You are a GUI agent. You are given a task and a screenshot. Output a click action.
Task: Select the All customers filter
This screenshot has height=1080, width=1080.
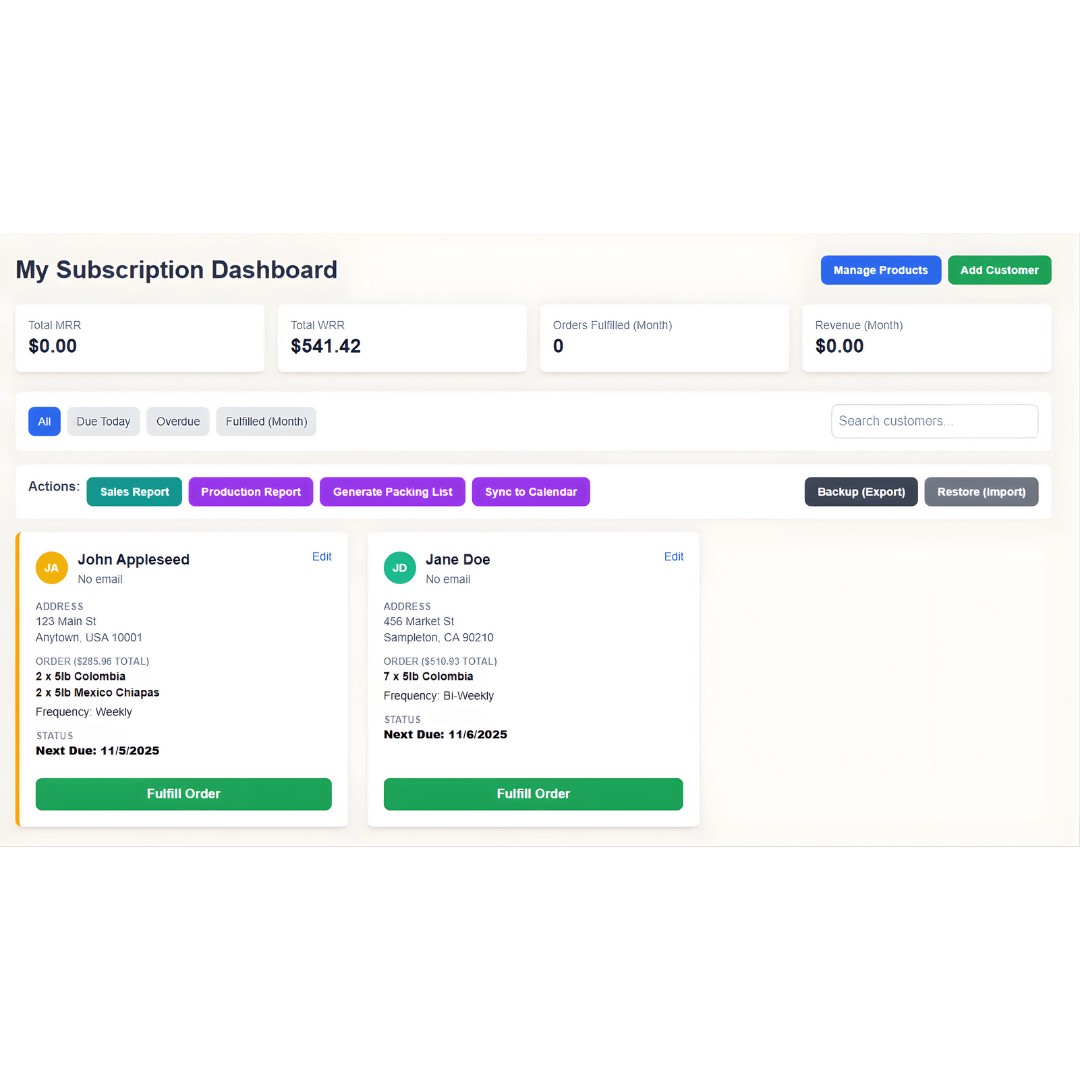[44, 421]
